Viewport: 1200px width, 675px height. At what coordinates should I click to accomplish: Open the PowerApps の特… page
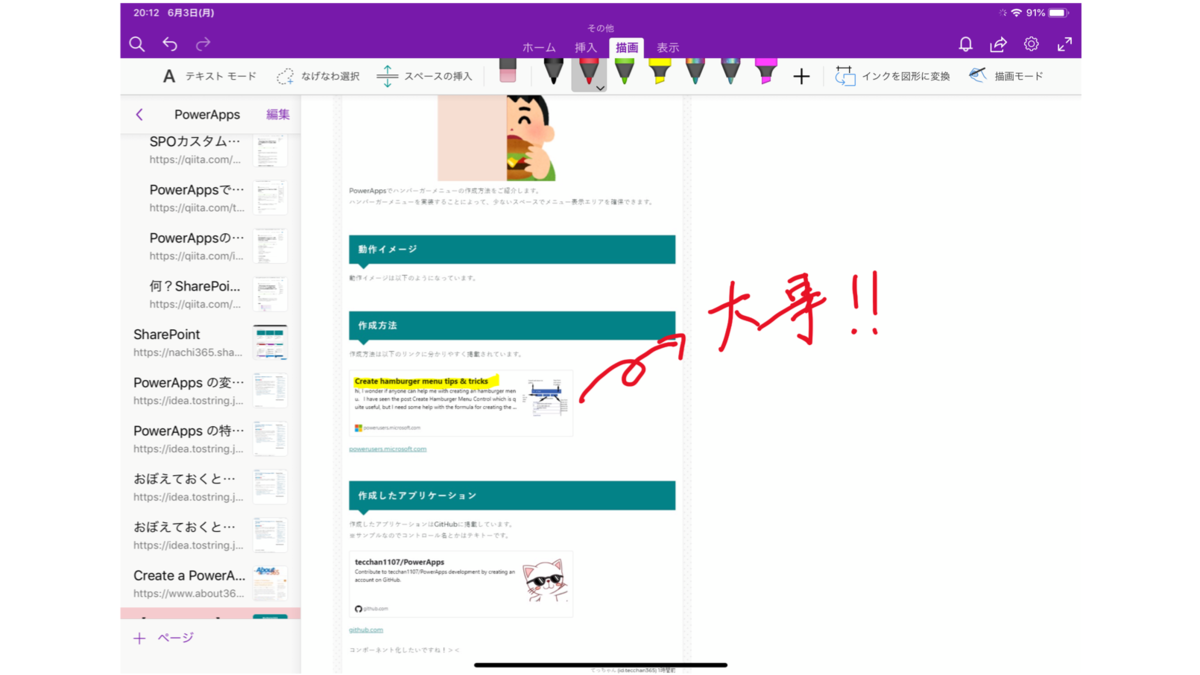point(211,438)
